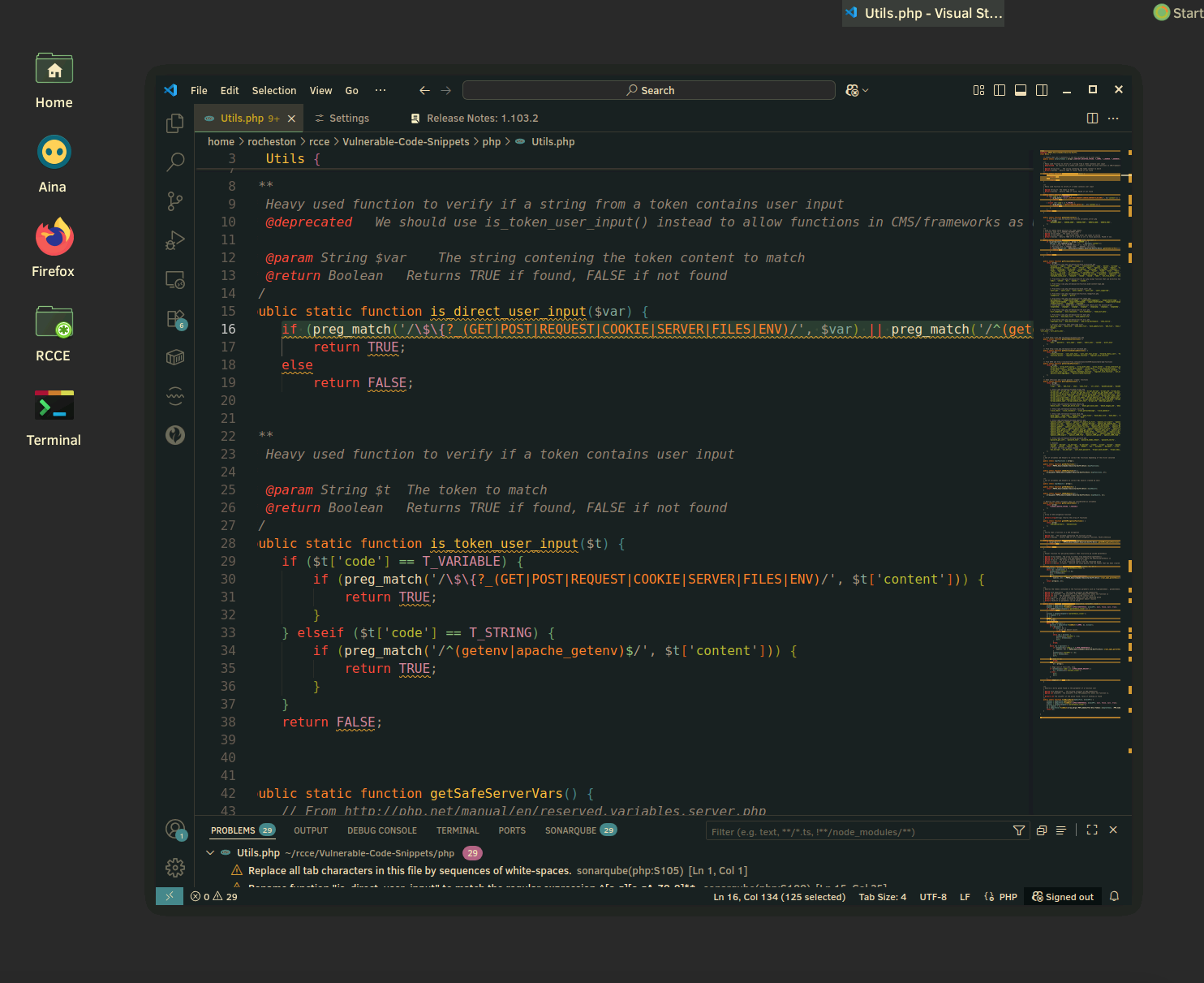
Task: Click the PHP language mode button
Action: click(x=1008, y=897)
